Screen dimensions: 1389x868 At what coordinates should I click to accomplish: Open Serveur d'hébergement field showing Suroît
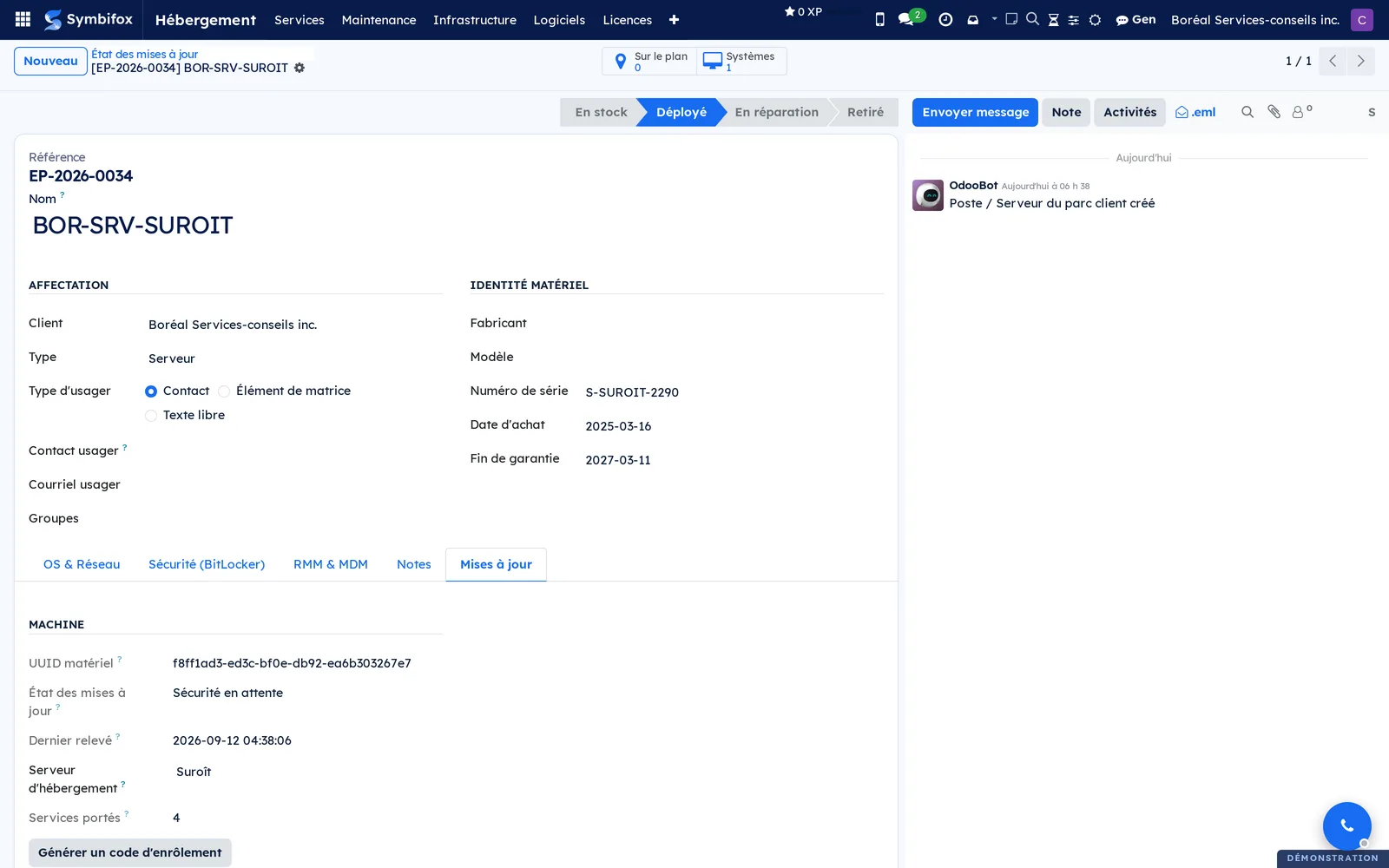[x=306, y=772]
